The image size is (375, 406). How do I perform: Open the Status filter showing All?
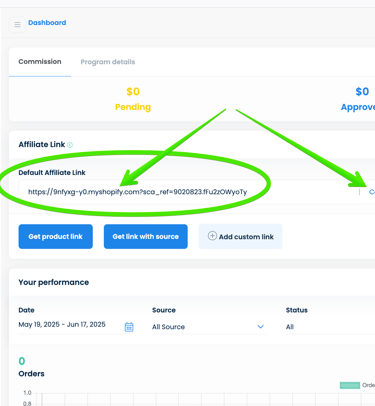pyautogui.click(x=330, y=327)
